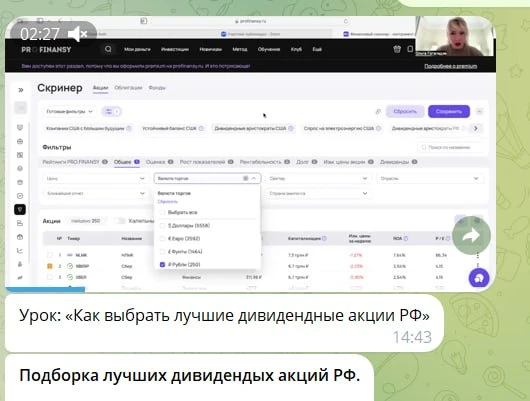Click info icon next to Капитализация column

(x=324, y=238)
